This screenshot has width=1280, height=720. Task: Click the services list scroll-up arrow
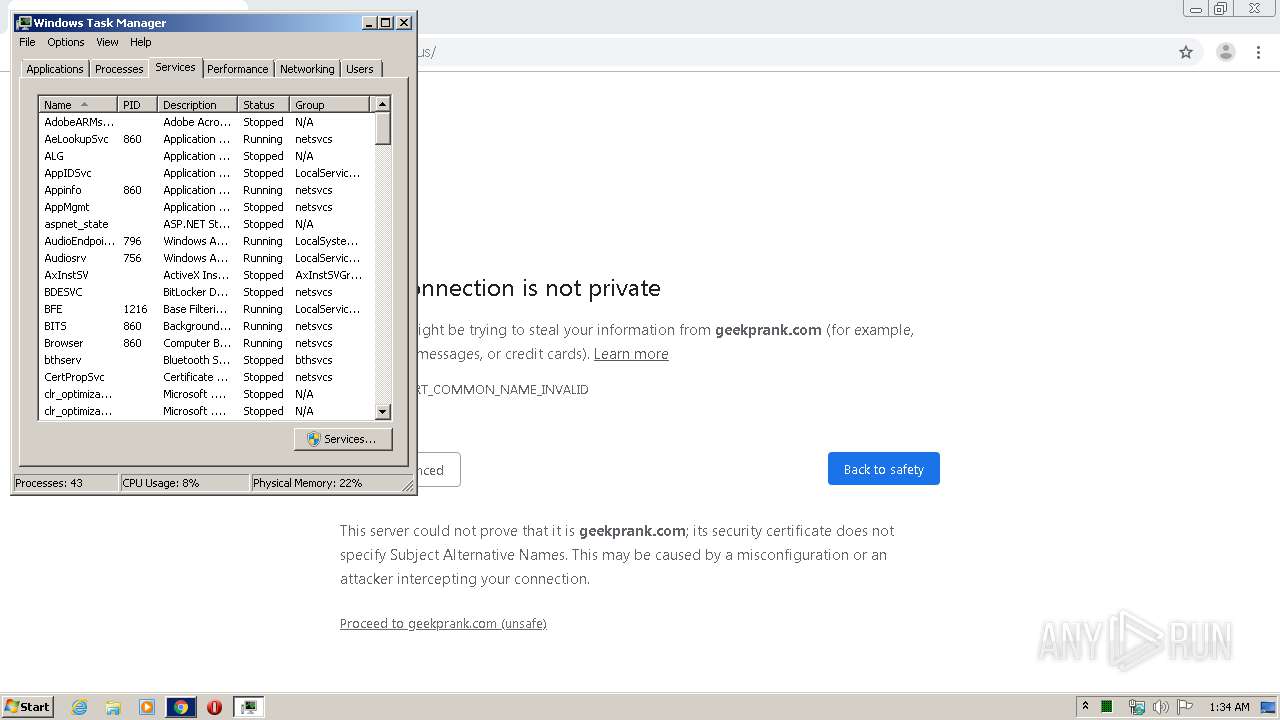point(382,104)
